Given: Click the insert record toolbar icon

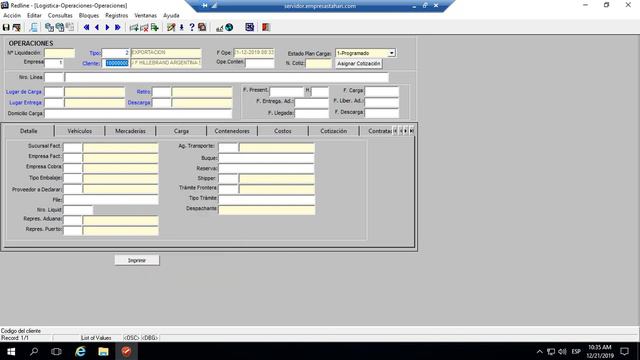Looking at the screenshot, I should 133,27.
